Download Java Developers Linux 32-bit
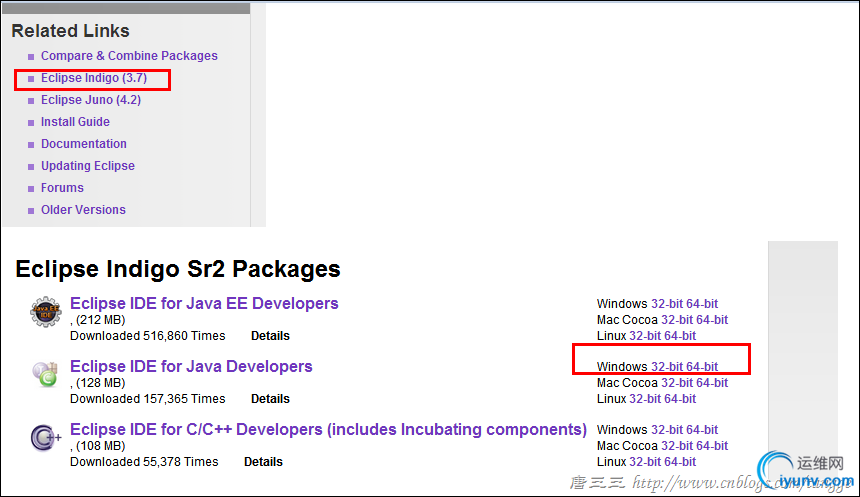Image resolution: width=860 pixels, height=497 pixels. click(x=645, y=399)
